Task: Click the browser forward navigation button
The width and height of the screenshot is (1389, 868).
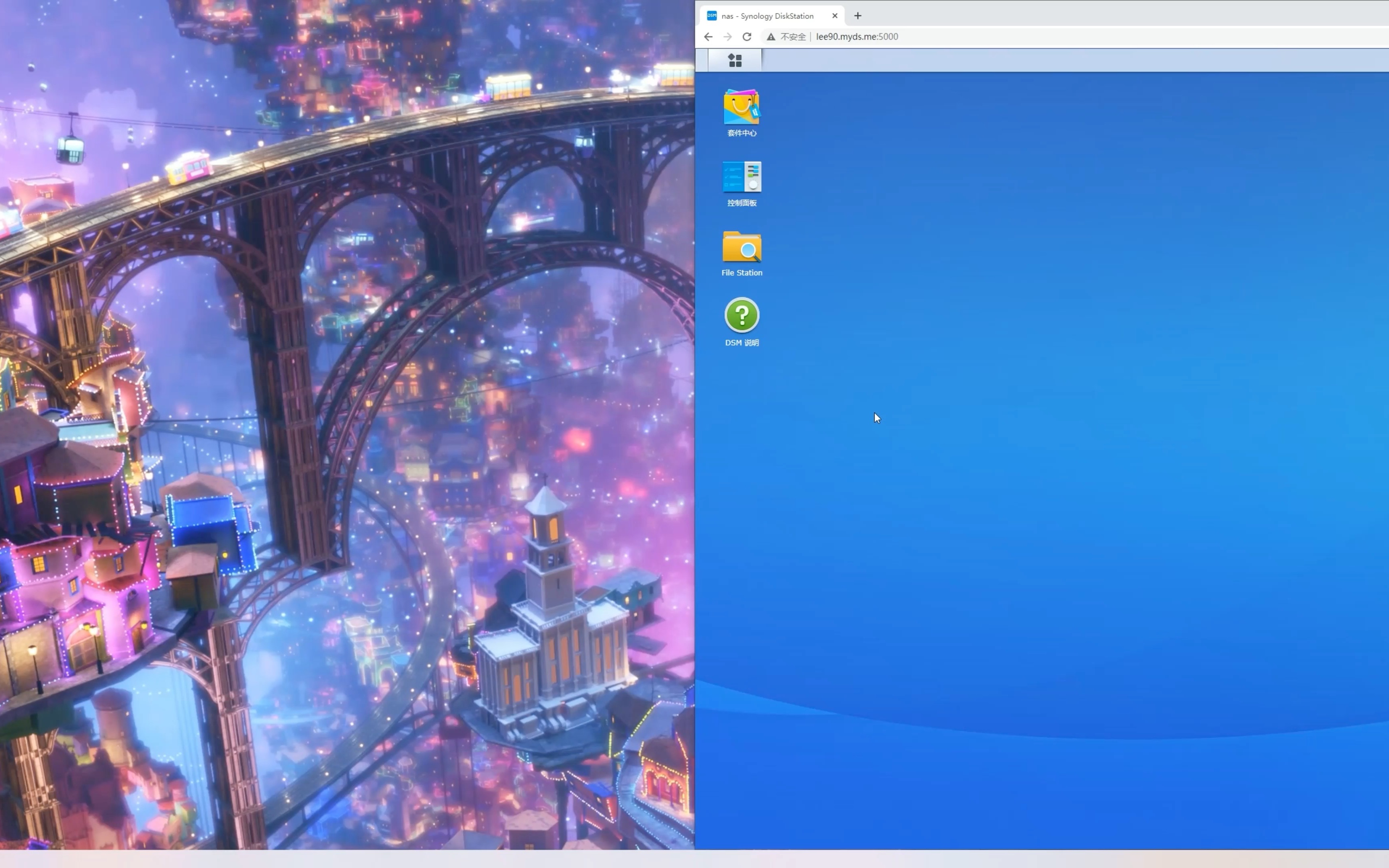Action: pyautogui.click(x=728, y=36)
